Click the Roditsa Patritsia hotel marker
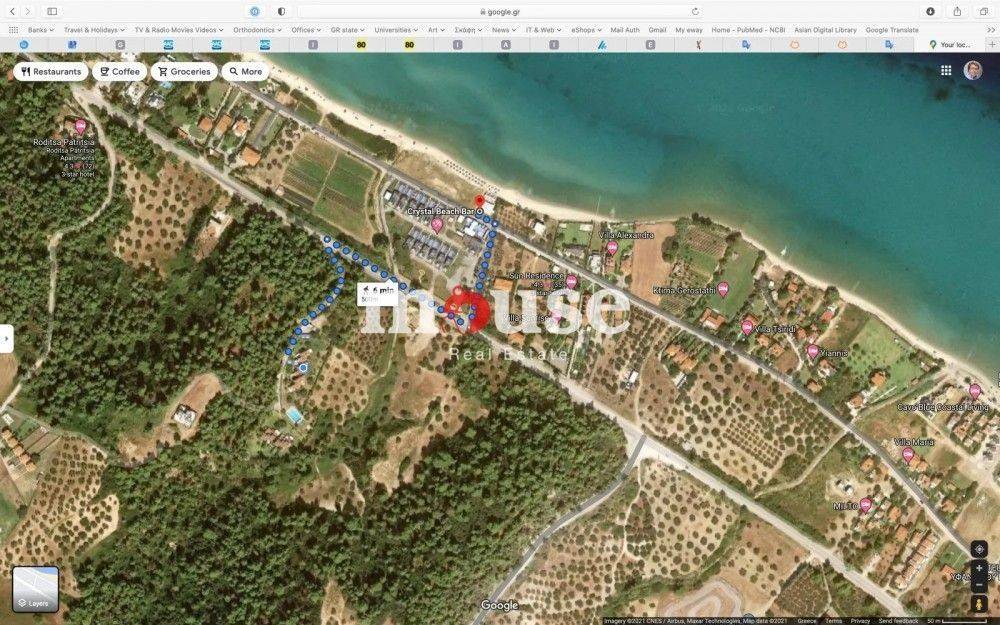 point(81,127)
